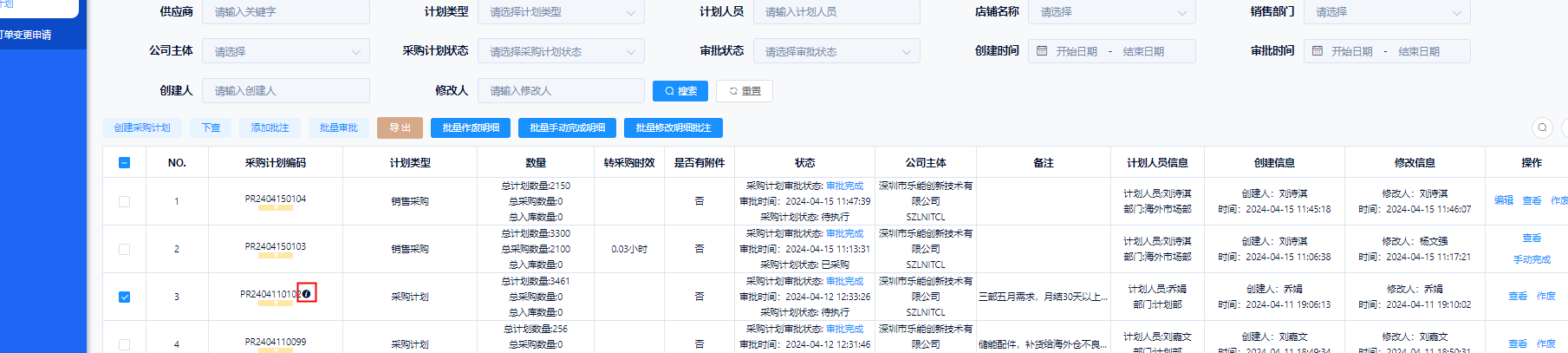Toggle the select-all checkbox in table header
The width and height of the screenshot is (1568, 353).
tap(124, 162)
